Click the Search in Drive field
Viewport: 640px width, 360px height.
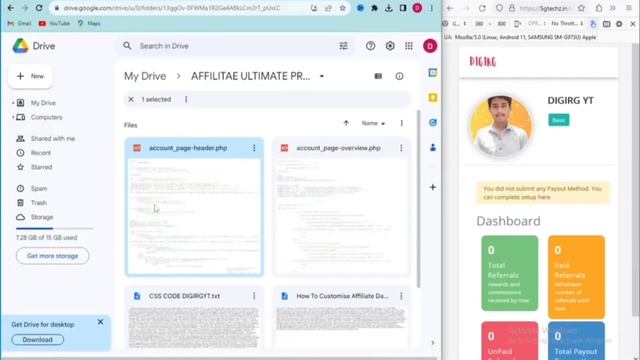(235, 46)
